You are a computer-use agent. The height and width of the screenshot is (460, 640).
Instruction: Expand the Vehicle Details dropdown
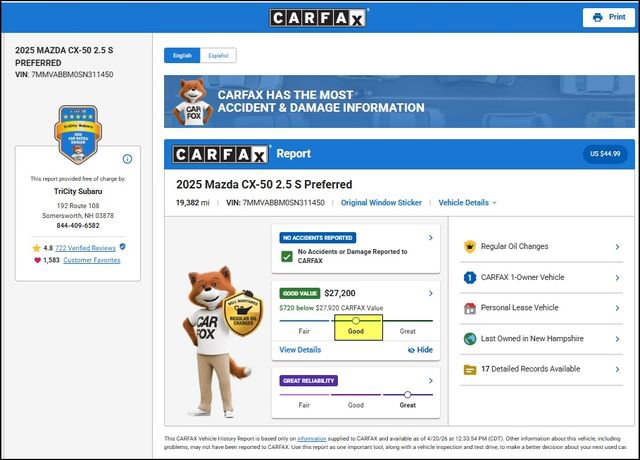pos(467,202)
